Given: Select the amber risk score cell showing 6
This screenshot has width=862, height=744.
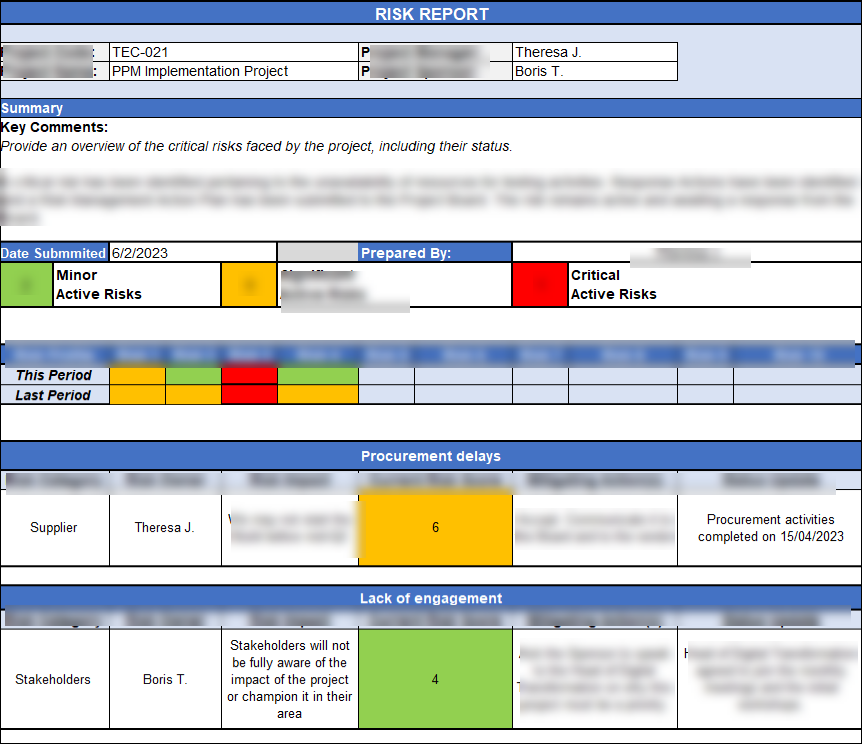Looking at the screenshot, I should [435, 528].
